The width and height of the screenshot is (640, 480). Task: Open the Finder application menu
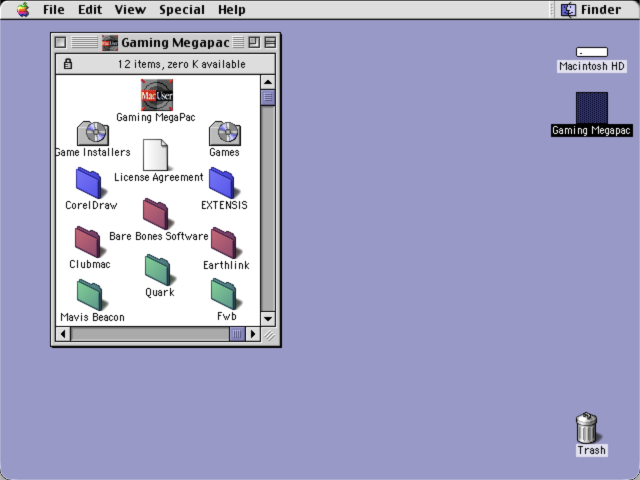pos(591,9)
